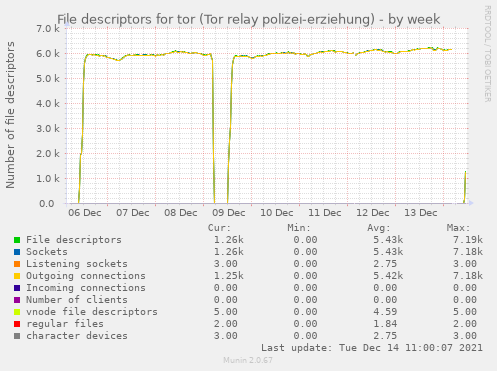Click the '06 Dec' x-axis label

(85, 213)
